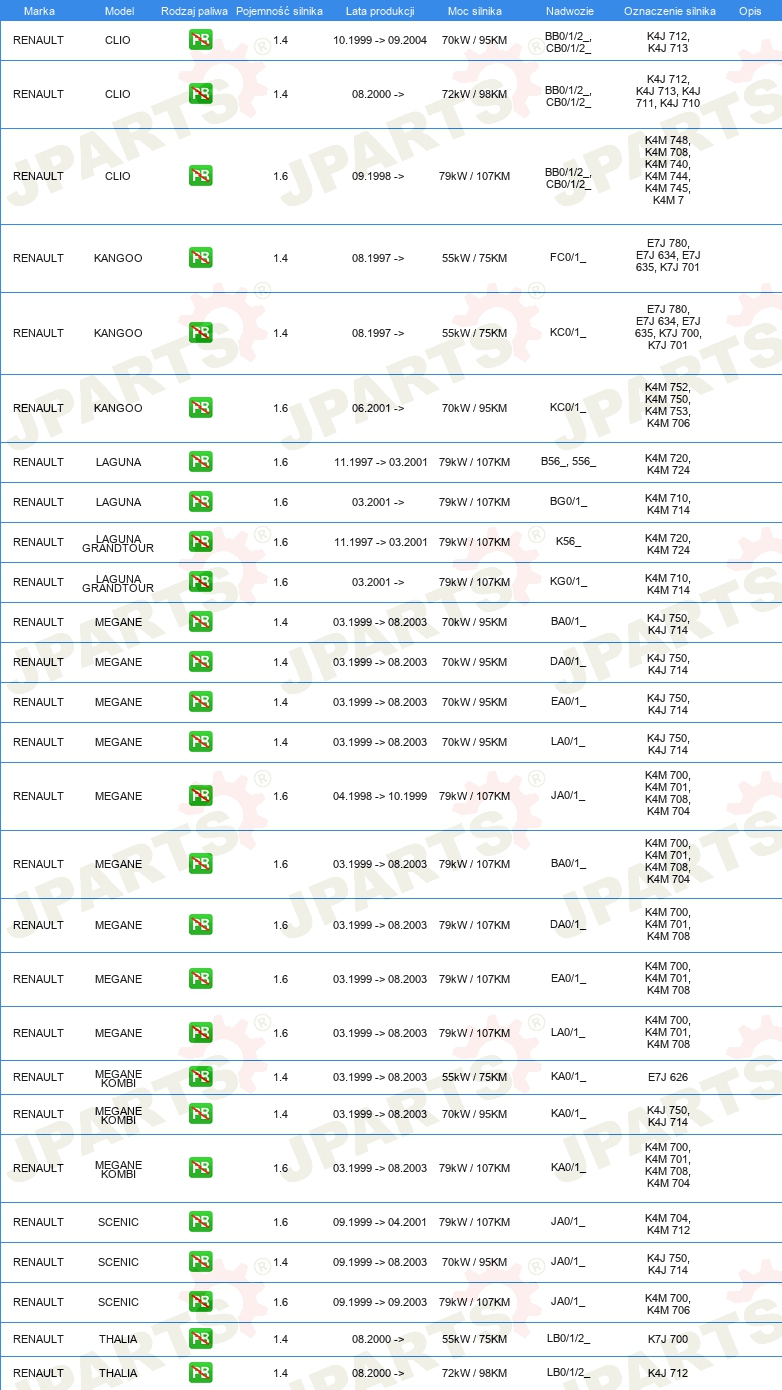The image size is (782, 1390).
Task: Select engine codes K4M 700, K4M 706
Action: 668,1302
